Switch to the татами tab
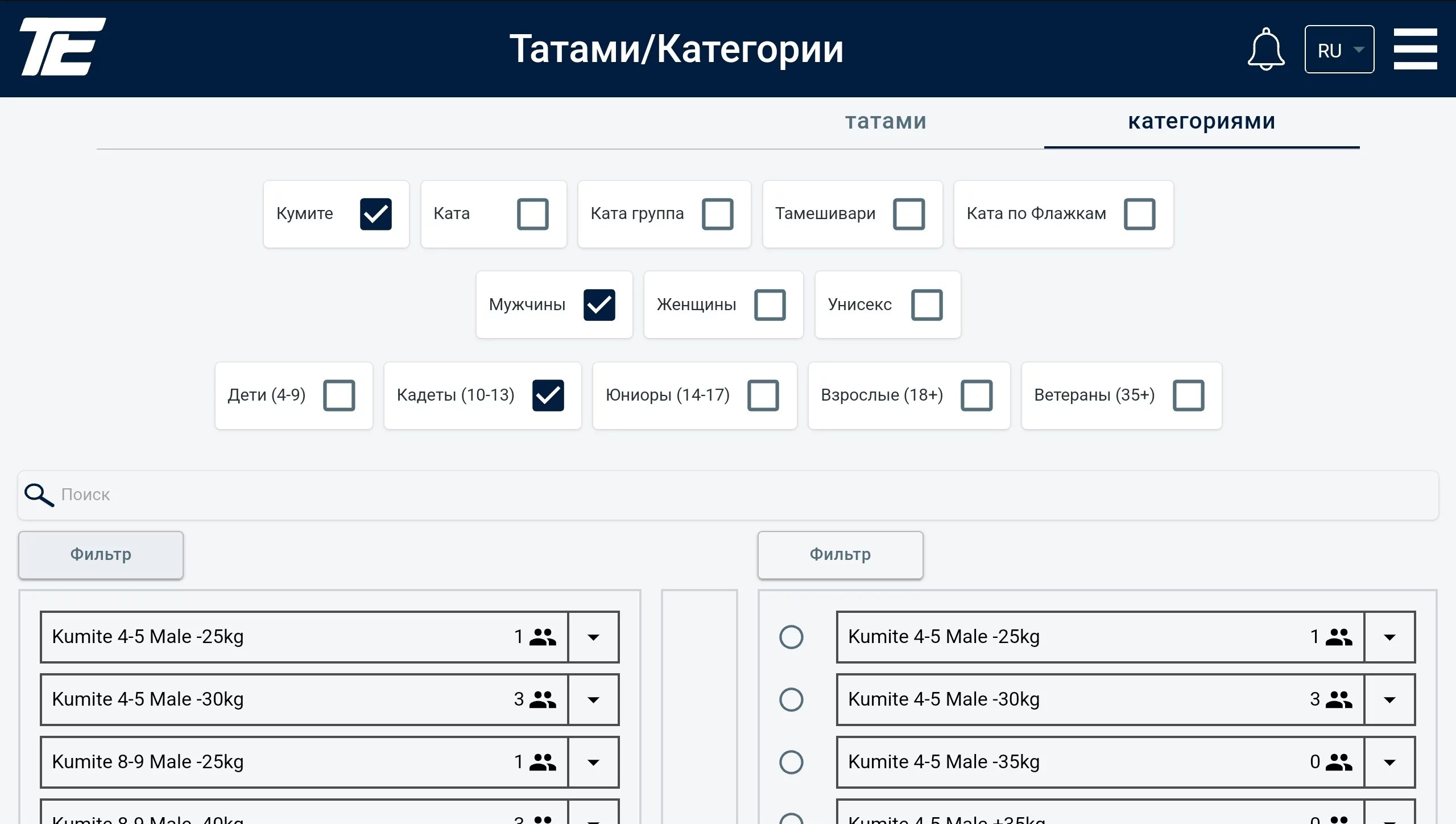Viewport: 1456px width, 824px height. [886, 121]
